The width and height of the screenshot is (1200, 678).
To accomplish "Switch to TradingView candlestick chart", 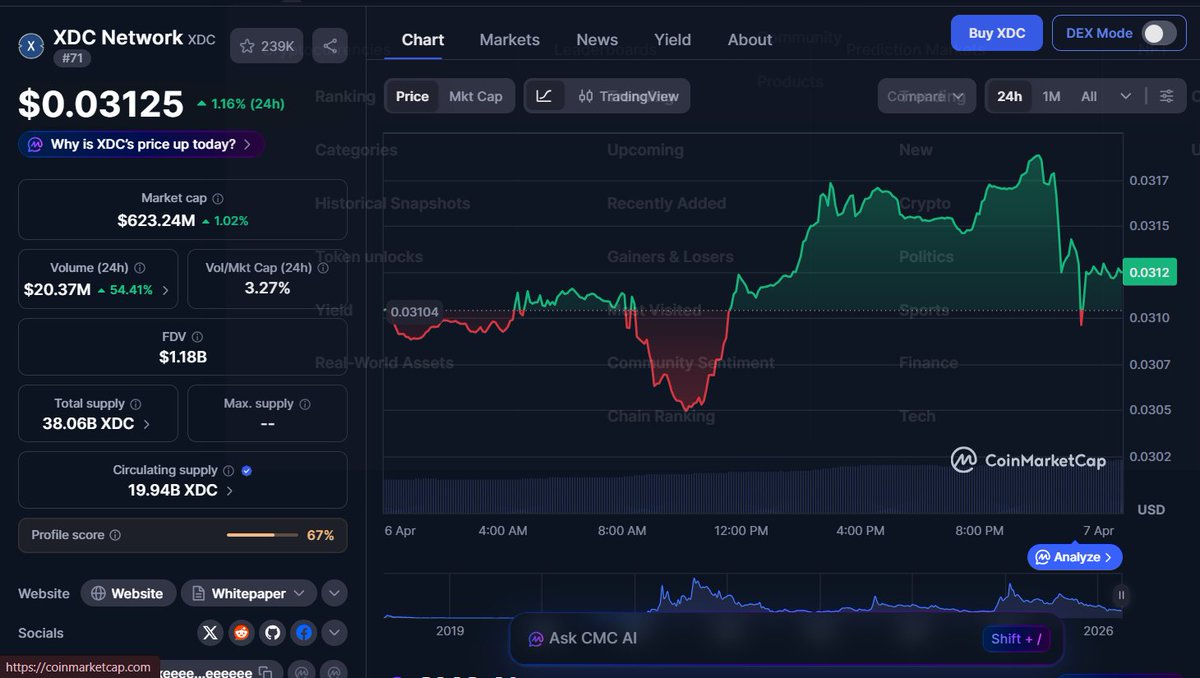I will [x=627, y=96].
